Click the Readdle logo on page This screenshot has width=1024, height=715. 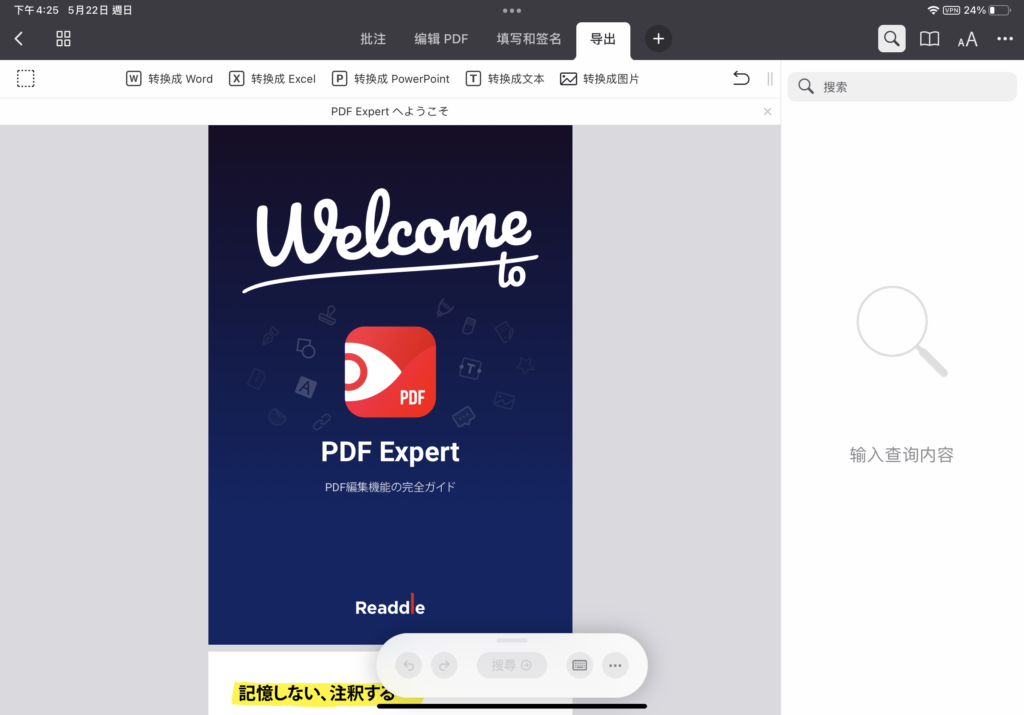click(x=390, y=607)
